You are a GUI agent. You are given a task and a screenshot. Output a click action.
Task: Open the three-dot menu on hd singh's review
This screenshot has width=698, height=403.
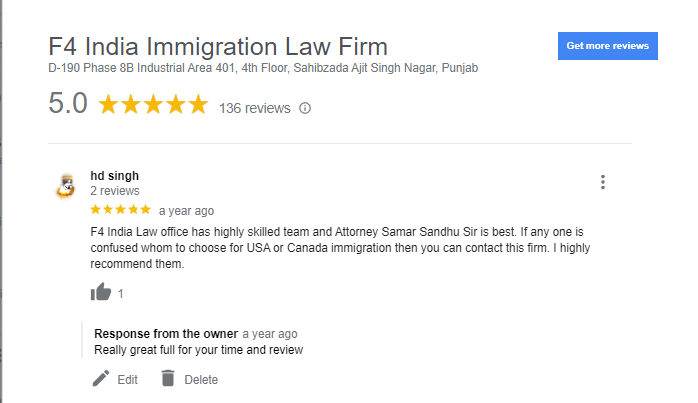click(x=603, y=182)
